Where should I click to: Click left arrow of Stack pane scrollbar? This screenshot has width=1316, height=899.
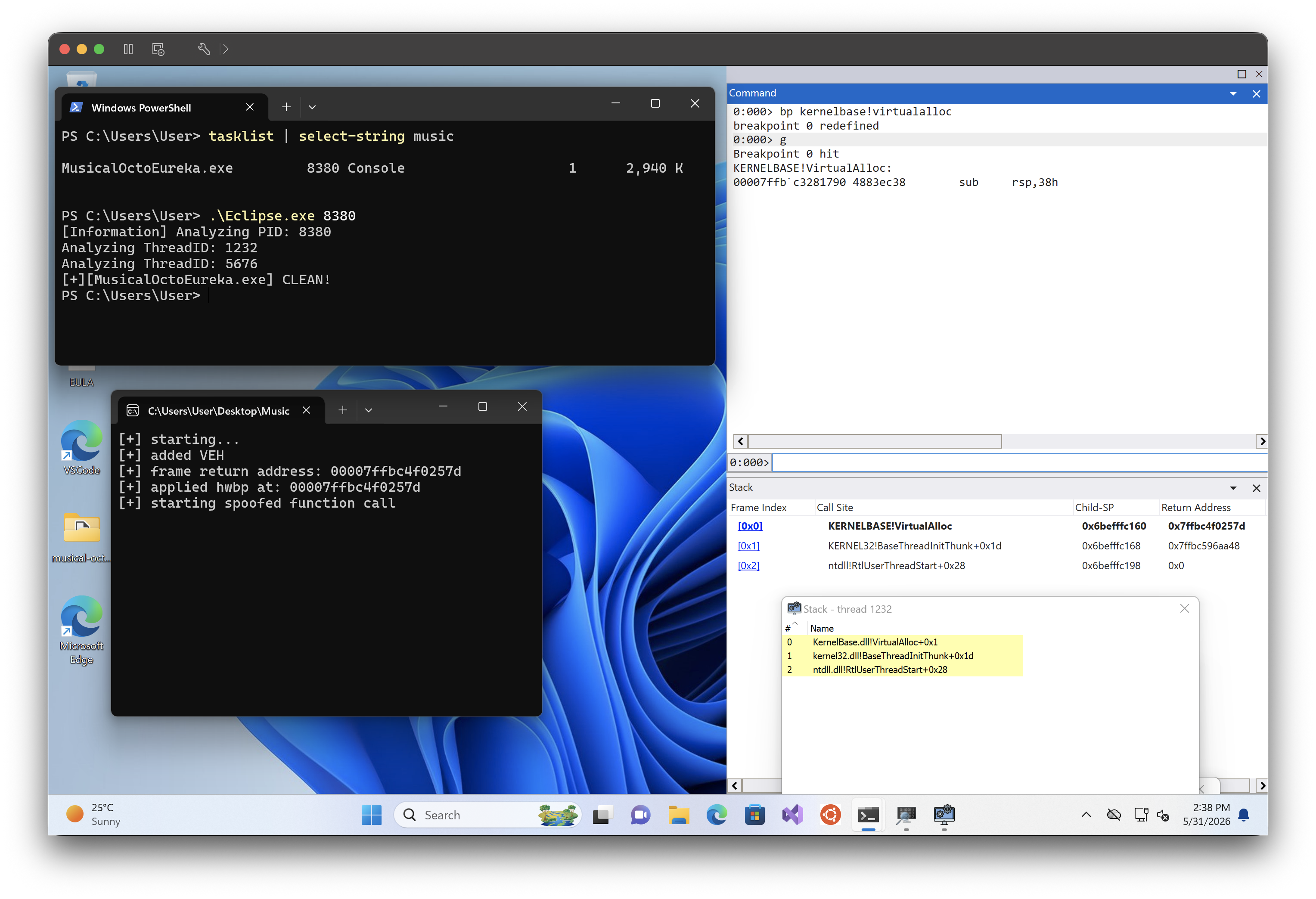(735, 786)
